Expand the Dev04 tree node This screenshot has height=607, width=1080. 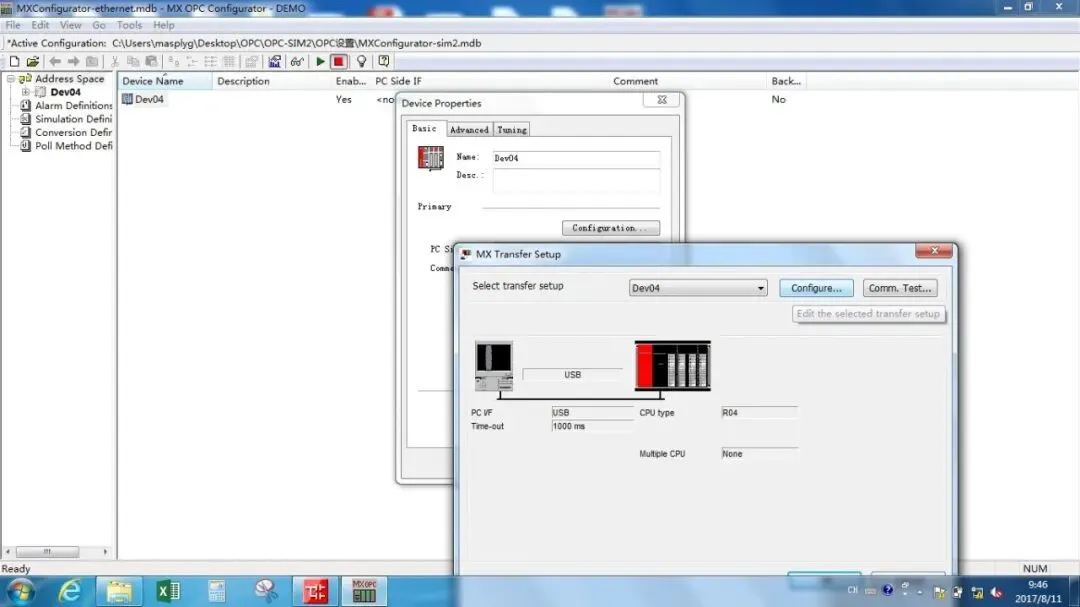[25, 92]
